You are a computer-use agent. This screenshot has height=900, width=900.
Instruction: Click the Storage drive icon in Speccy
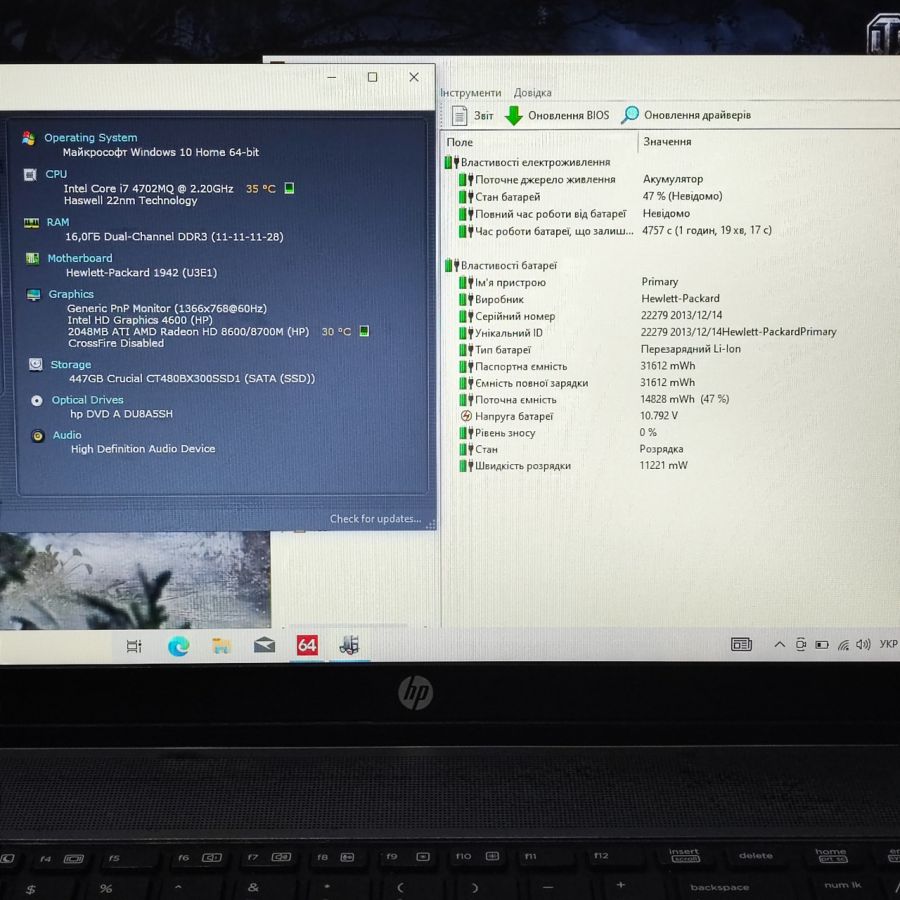pos(36,364)
